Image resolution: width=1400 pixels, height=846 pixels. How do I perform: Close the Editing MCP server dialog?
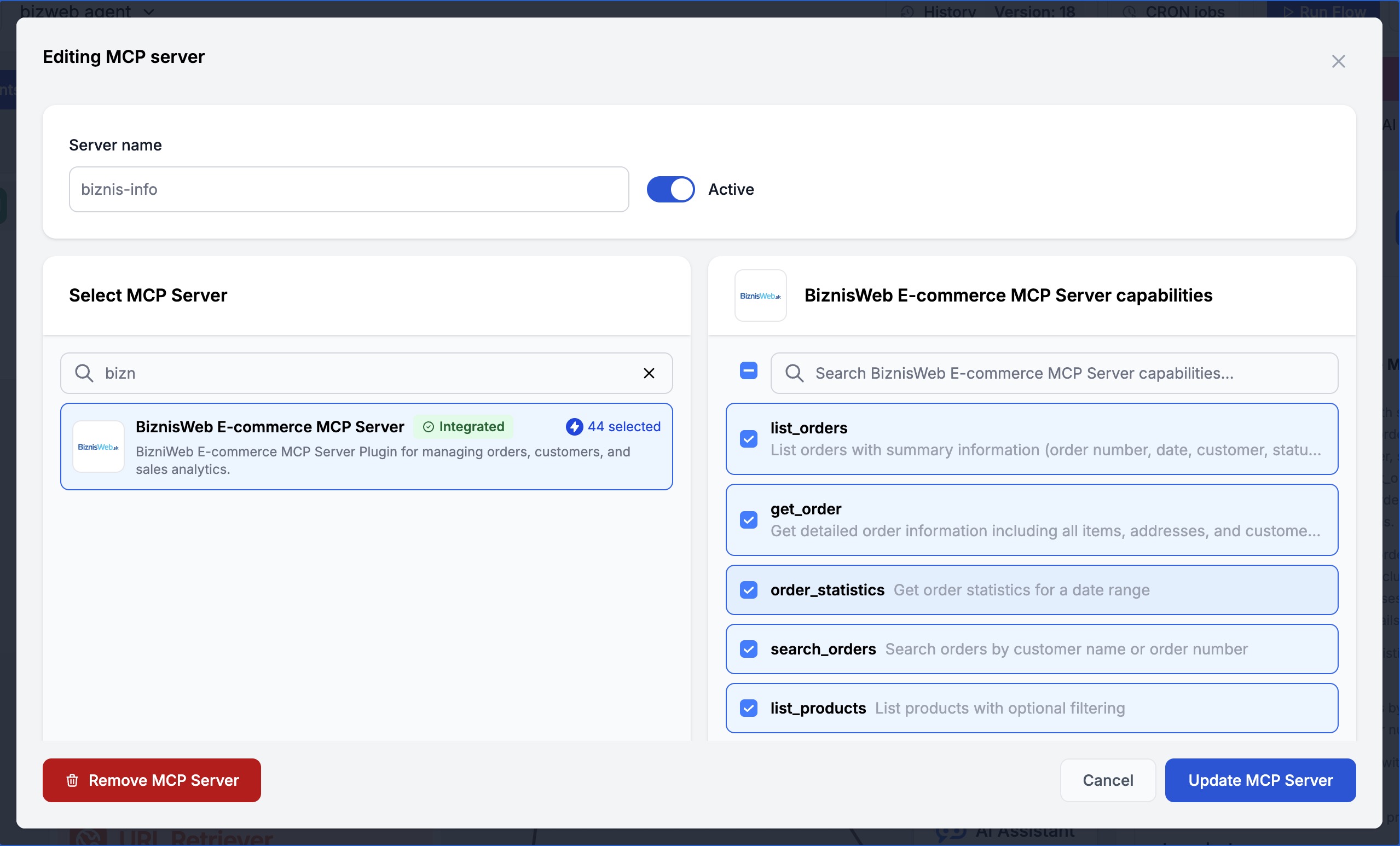coord(1338,61)
